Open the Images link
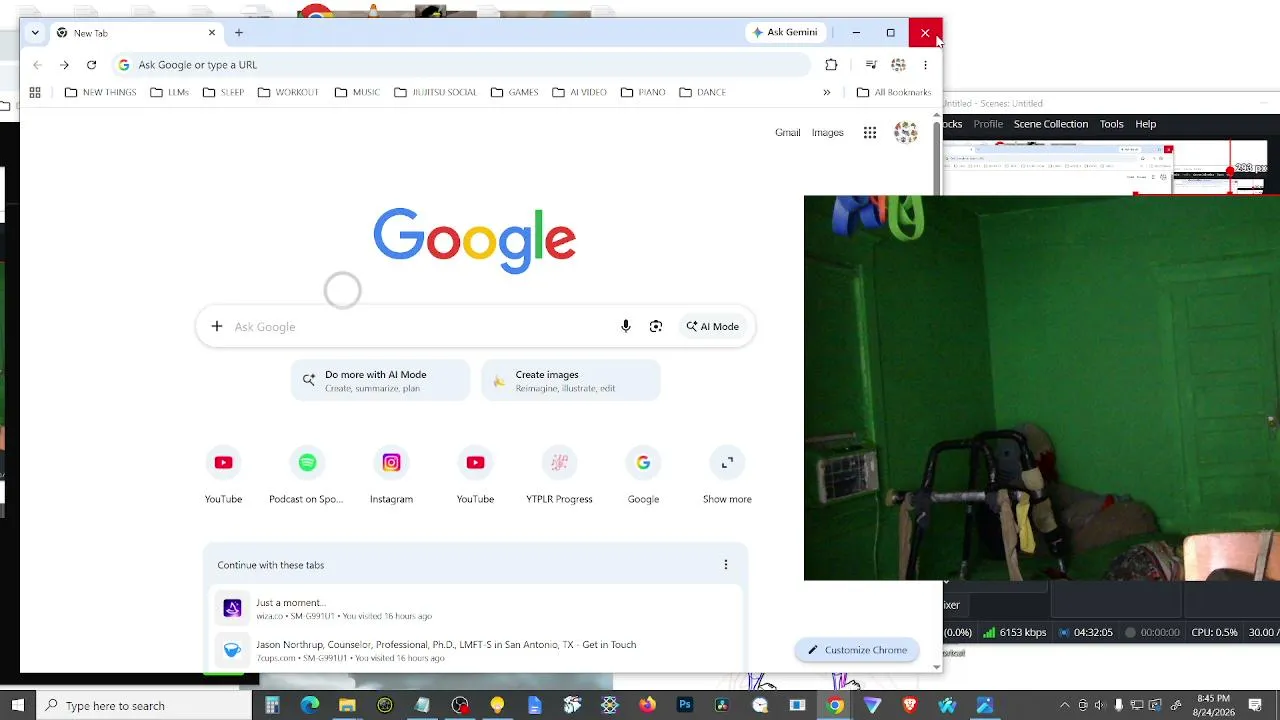Screen dimensions: 1280x720 coord(828,133)
